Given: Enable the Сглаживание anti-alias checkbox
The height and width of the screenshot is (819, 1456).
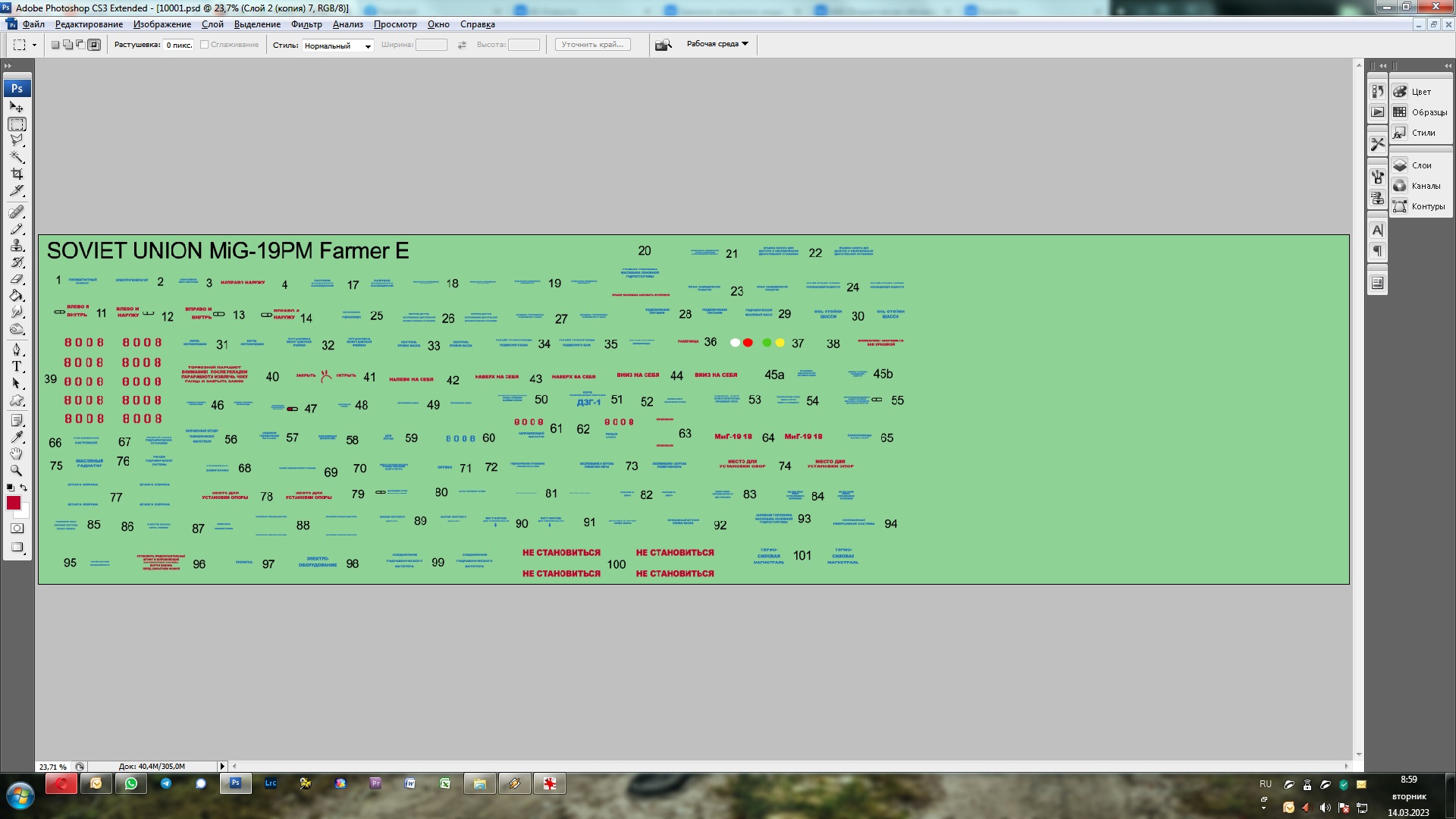Looking at the screenshot, I should [x=205, y=45].
